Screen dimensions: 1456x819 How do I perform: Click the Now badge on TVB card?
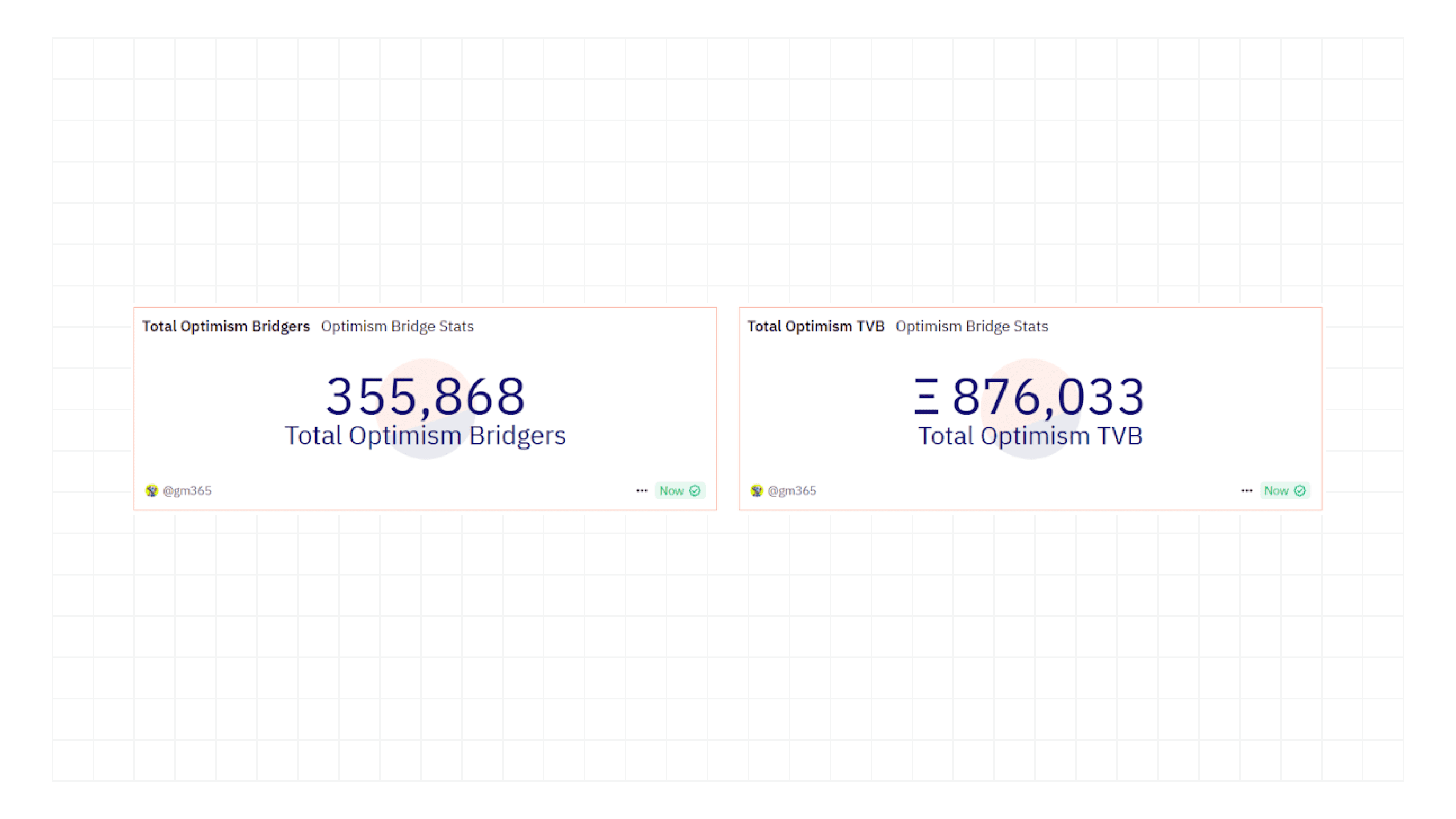pyautogui.click(x=1276, y=490)
